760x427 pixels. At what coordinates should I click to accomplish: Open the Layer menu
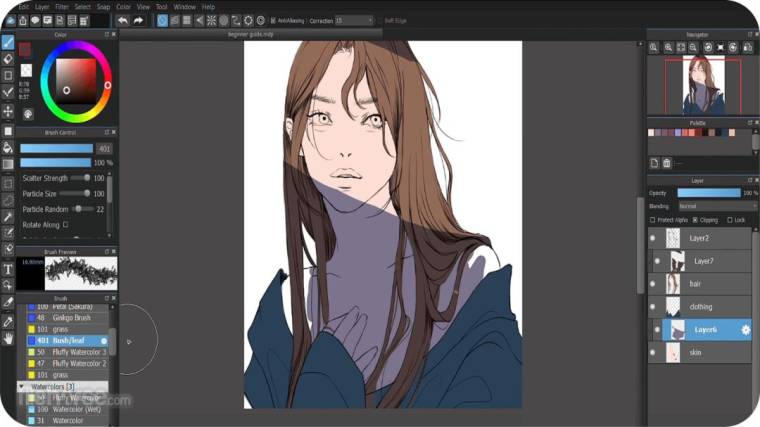42,7
